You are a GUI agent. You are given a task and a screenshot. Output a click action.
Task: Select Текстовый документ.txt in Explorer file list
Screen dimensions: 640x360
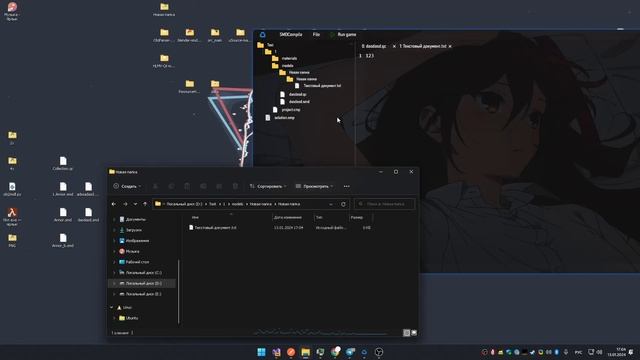pos(212,227)
